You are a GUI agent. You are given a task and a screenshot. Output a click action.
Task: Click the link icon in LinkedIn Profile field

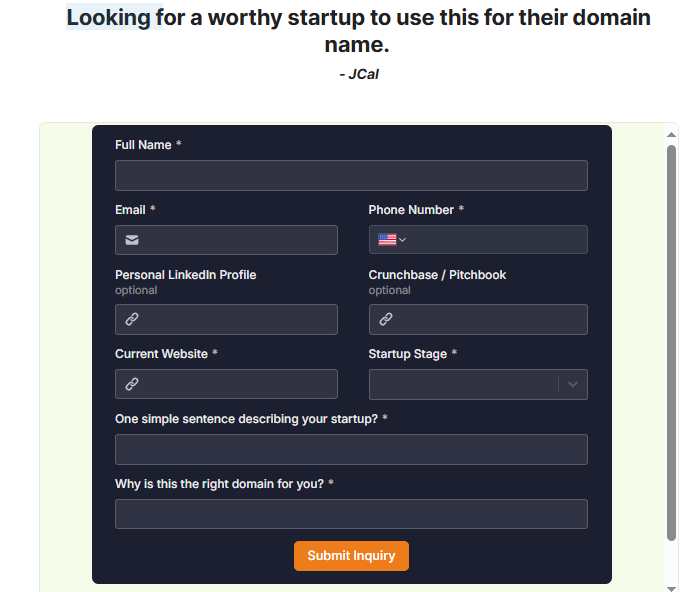pyautogui.click(x=132, y=320)
